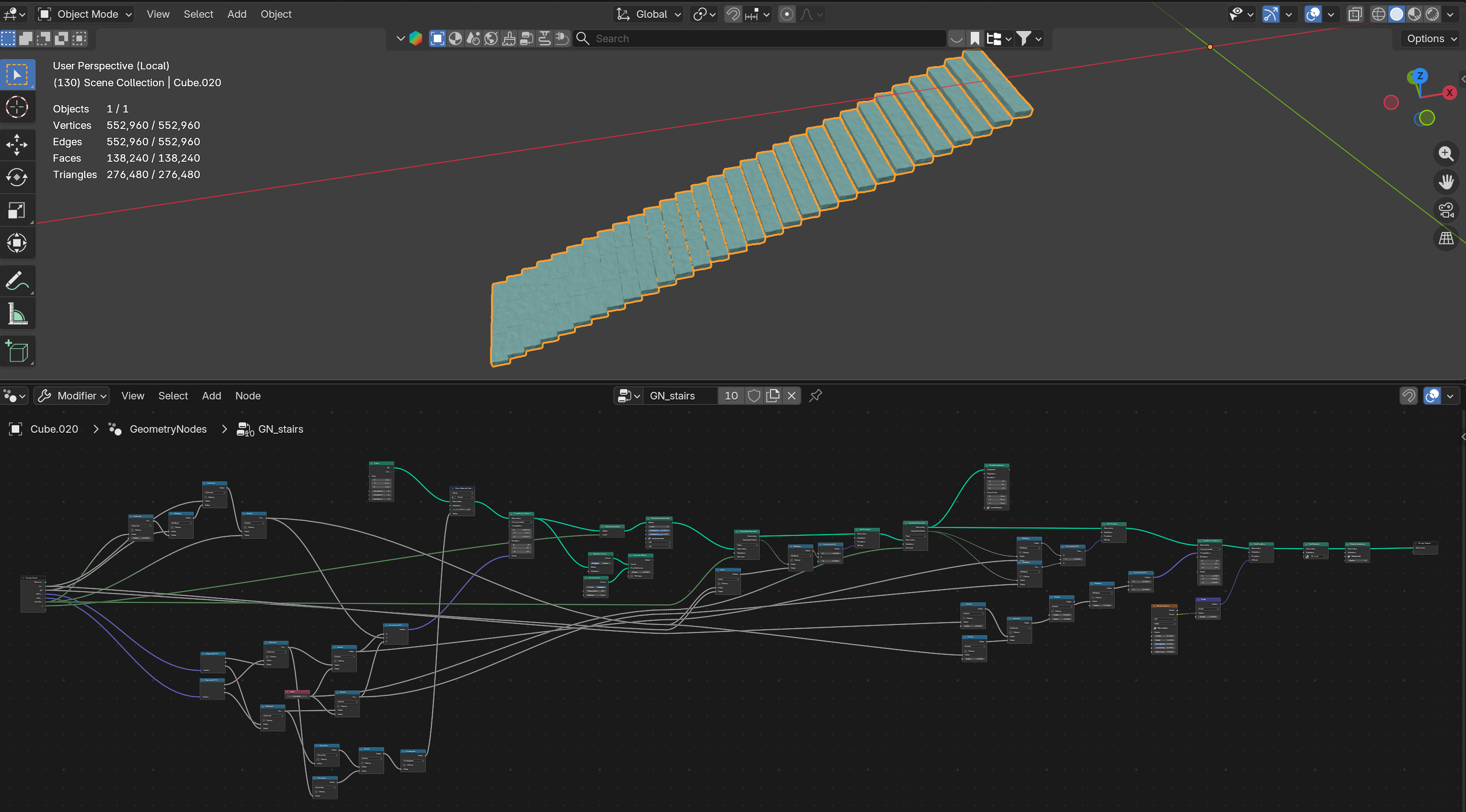Toggle node editor overlays button
The height and width of the screenshot is (812, 1466).
(1432, 396)
